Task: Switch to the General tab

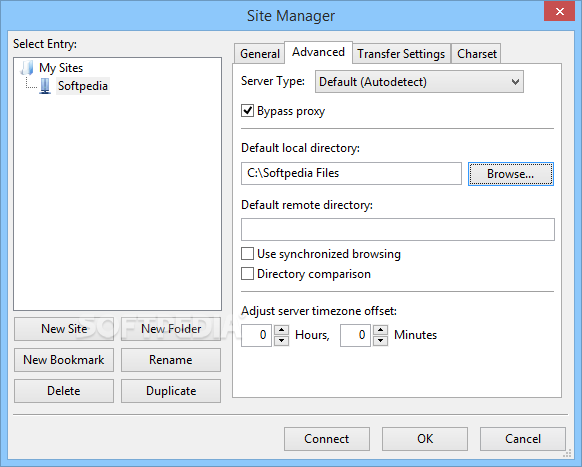Action: point(259,54)
